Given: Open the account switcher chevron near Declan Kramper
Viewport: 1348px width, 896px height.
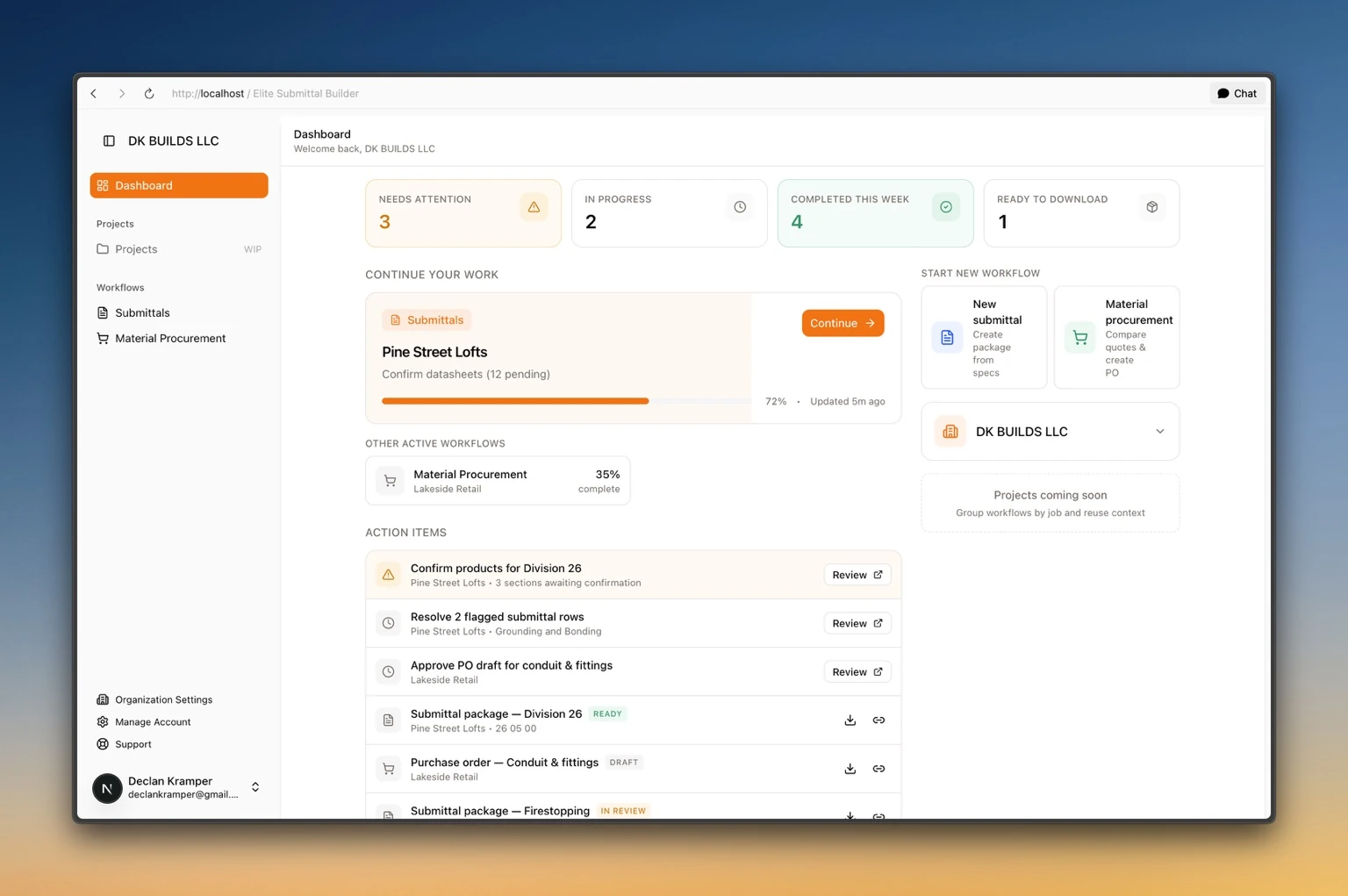Looking at the screenshot, I should pos(255,787).
